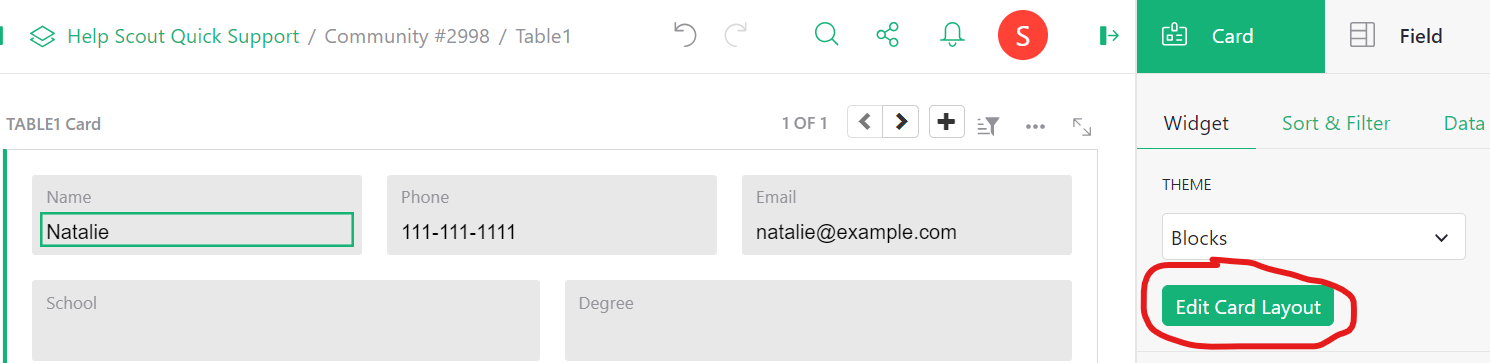Open Help Scout Quick Support breadcrumb link
The width and height of the screenshot is (1490, 363).
(183, 37)
